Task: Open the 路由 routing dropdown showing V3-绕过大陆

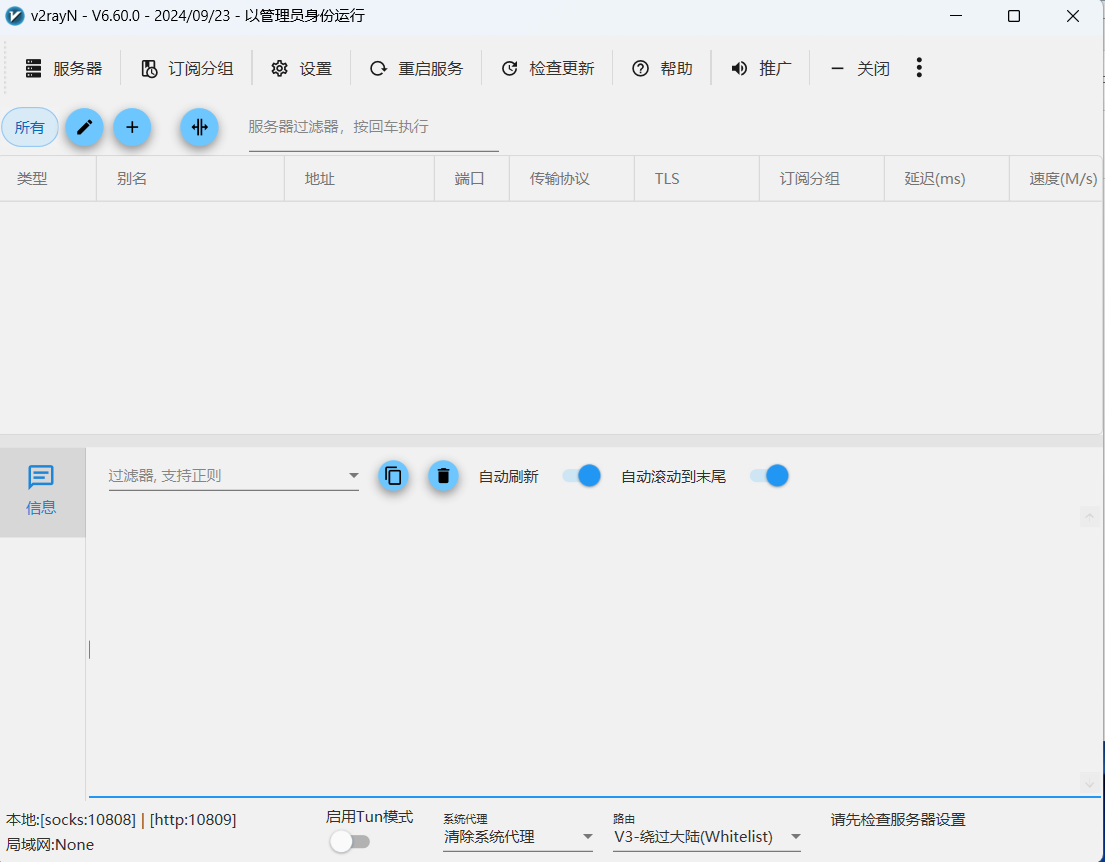Action: point(795,836)
